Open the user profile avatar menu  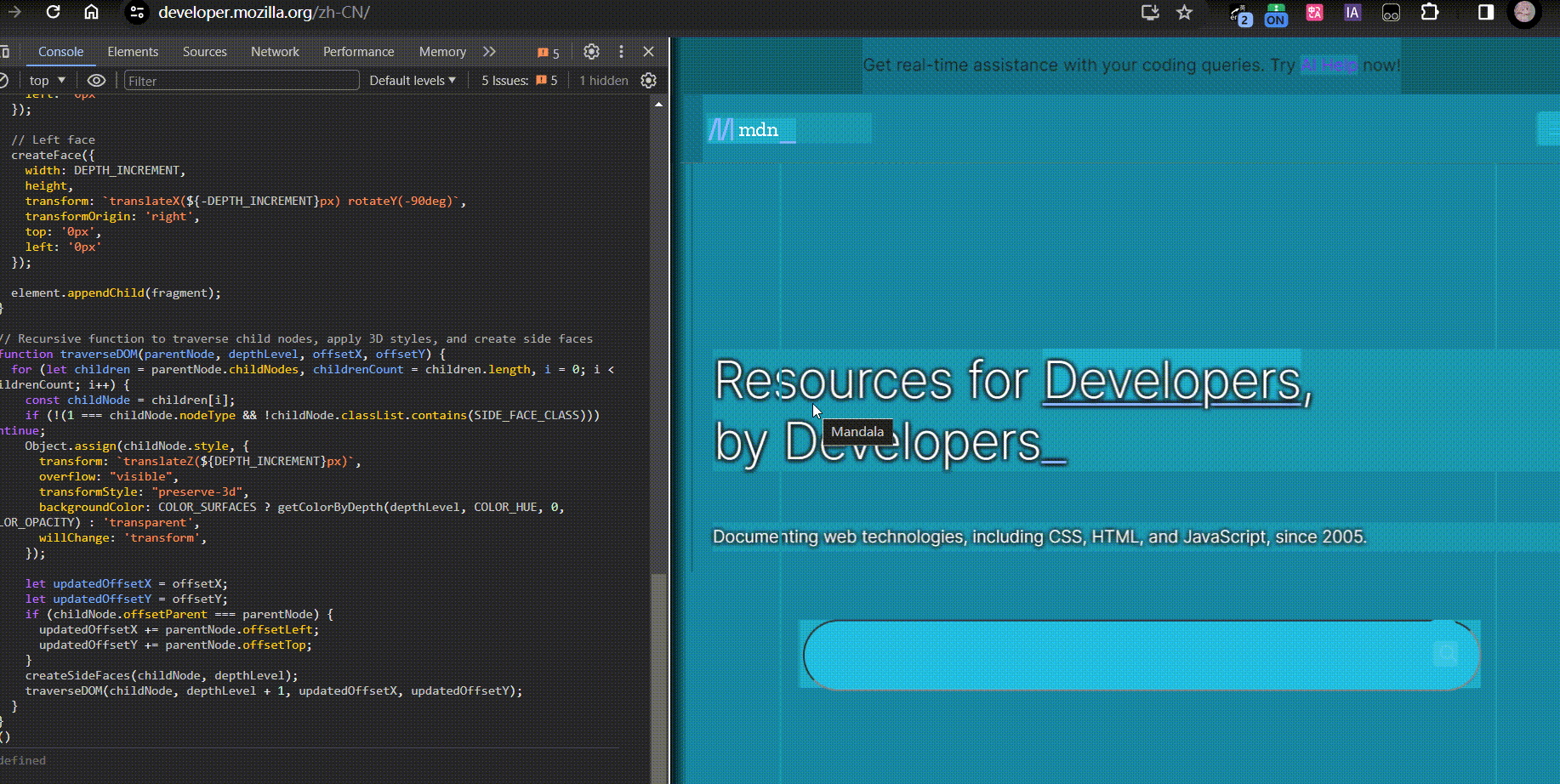click(x=1524, y=13)
